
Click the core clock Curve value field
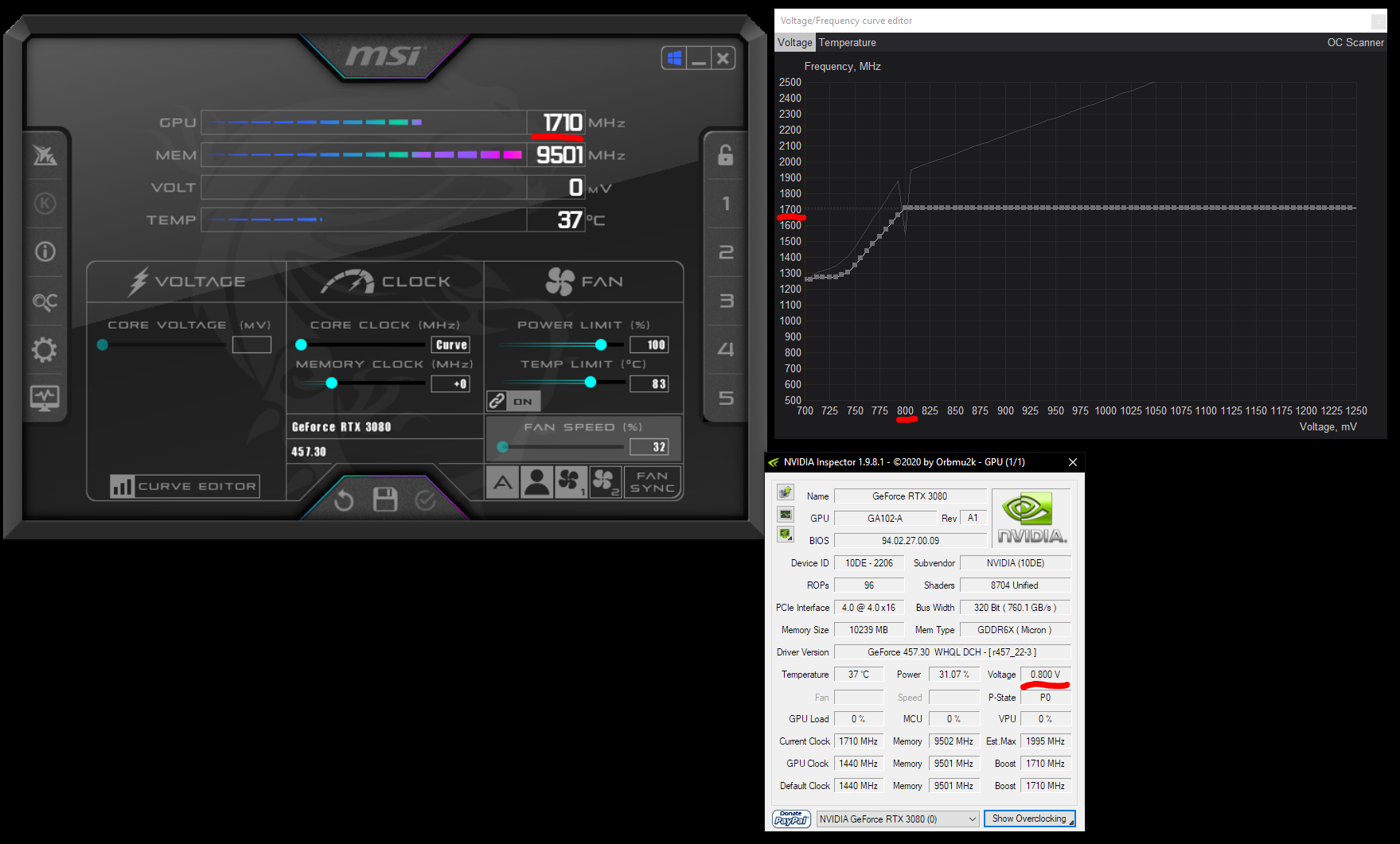pos(450,344)
